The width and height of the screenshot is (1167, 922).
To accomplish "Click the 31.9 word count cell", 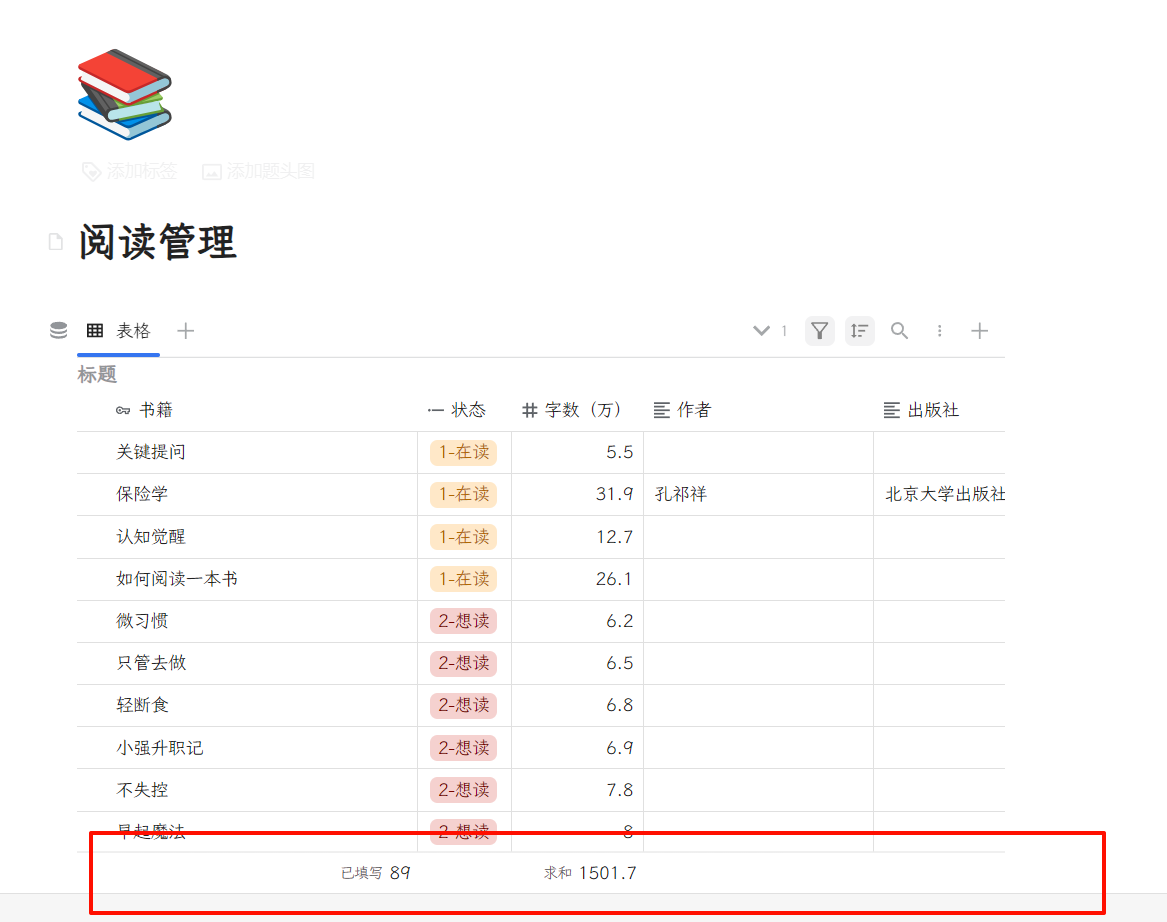I will (x=578, y=494).
